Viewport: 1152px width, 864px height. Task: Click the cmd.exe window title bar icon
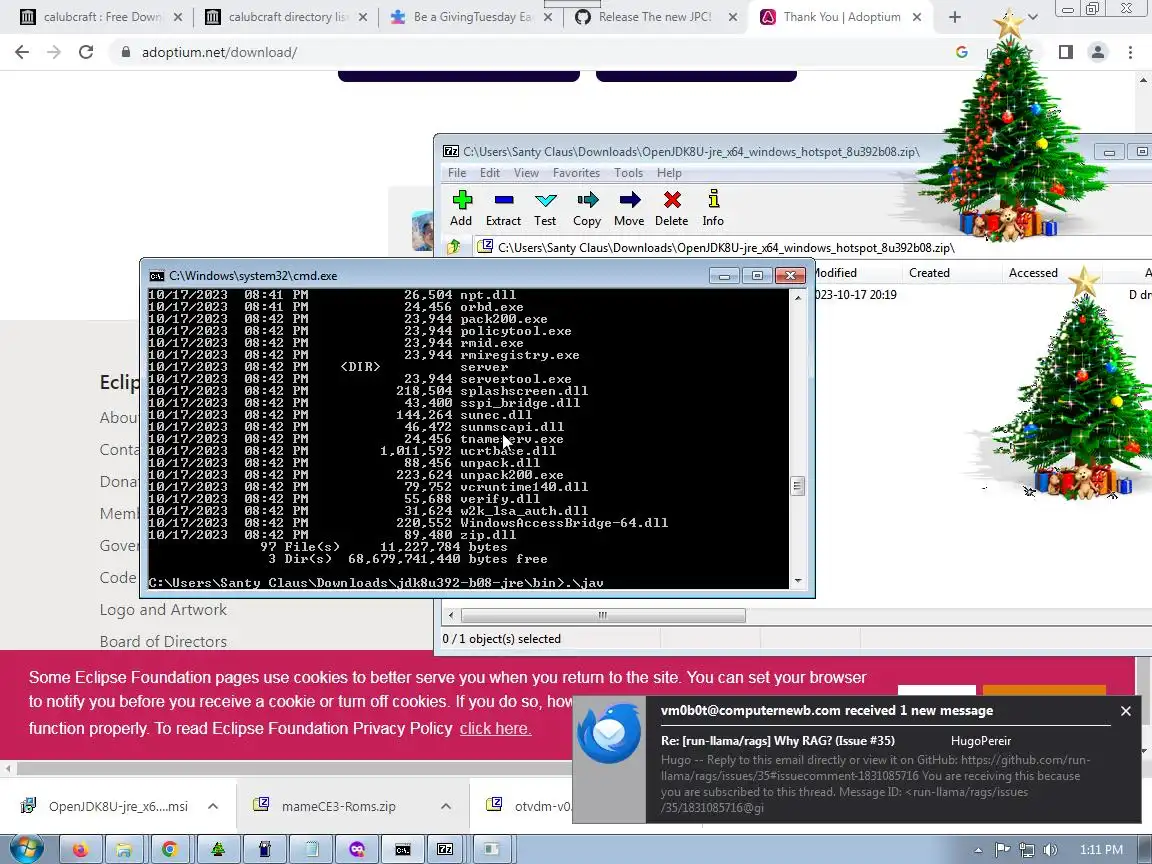pos(156,276)
